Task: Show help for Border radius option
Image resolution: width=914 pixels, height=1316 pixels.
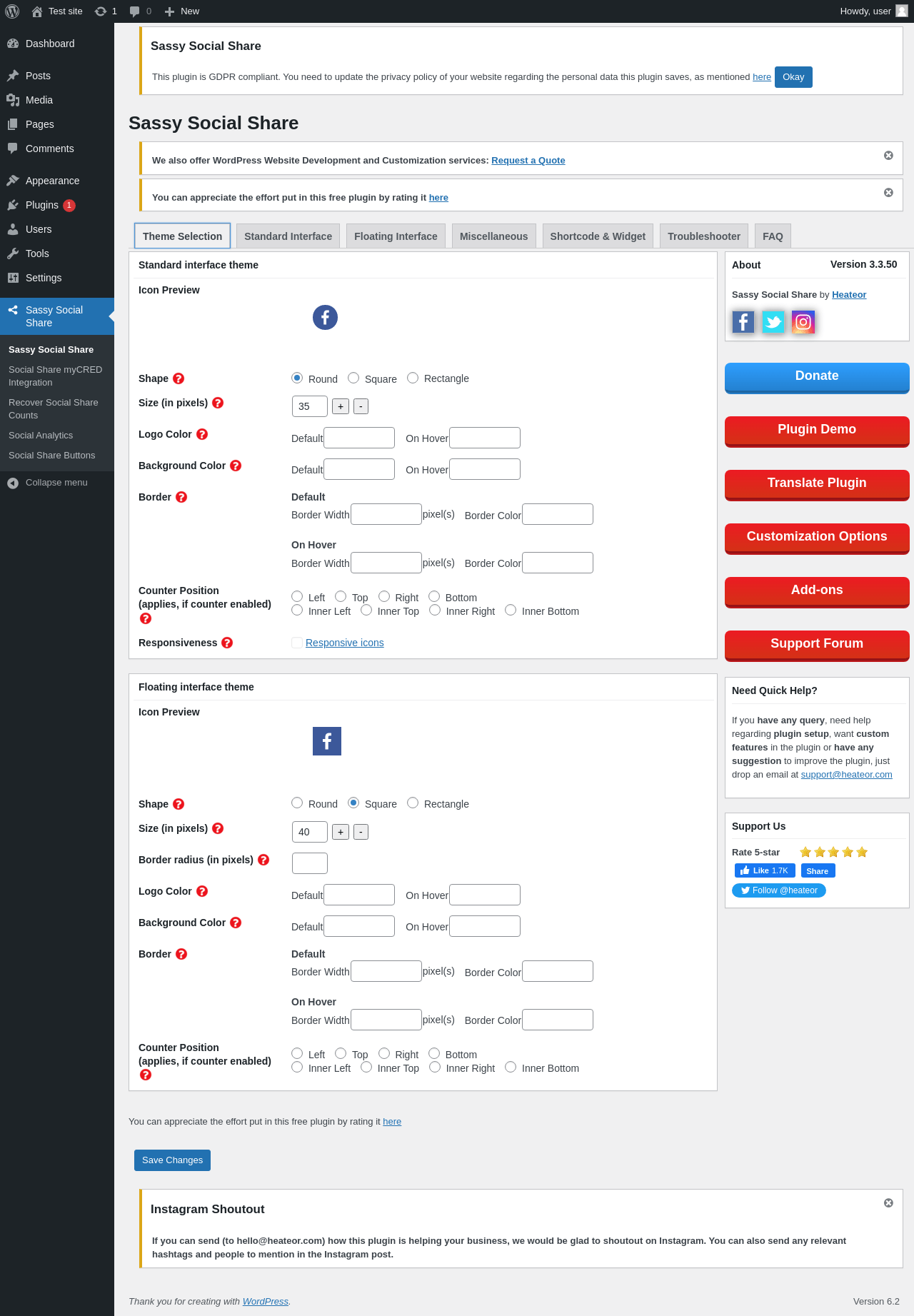Action: [263, 860]
